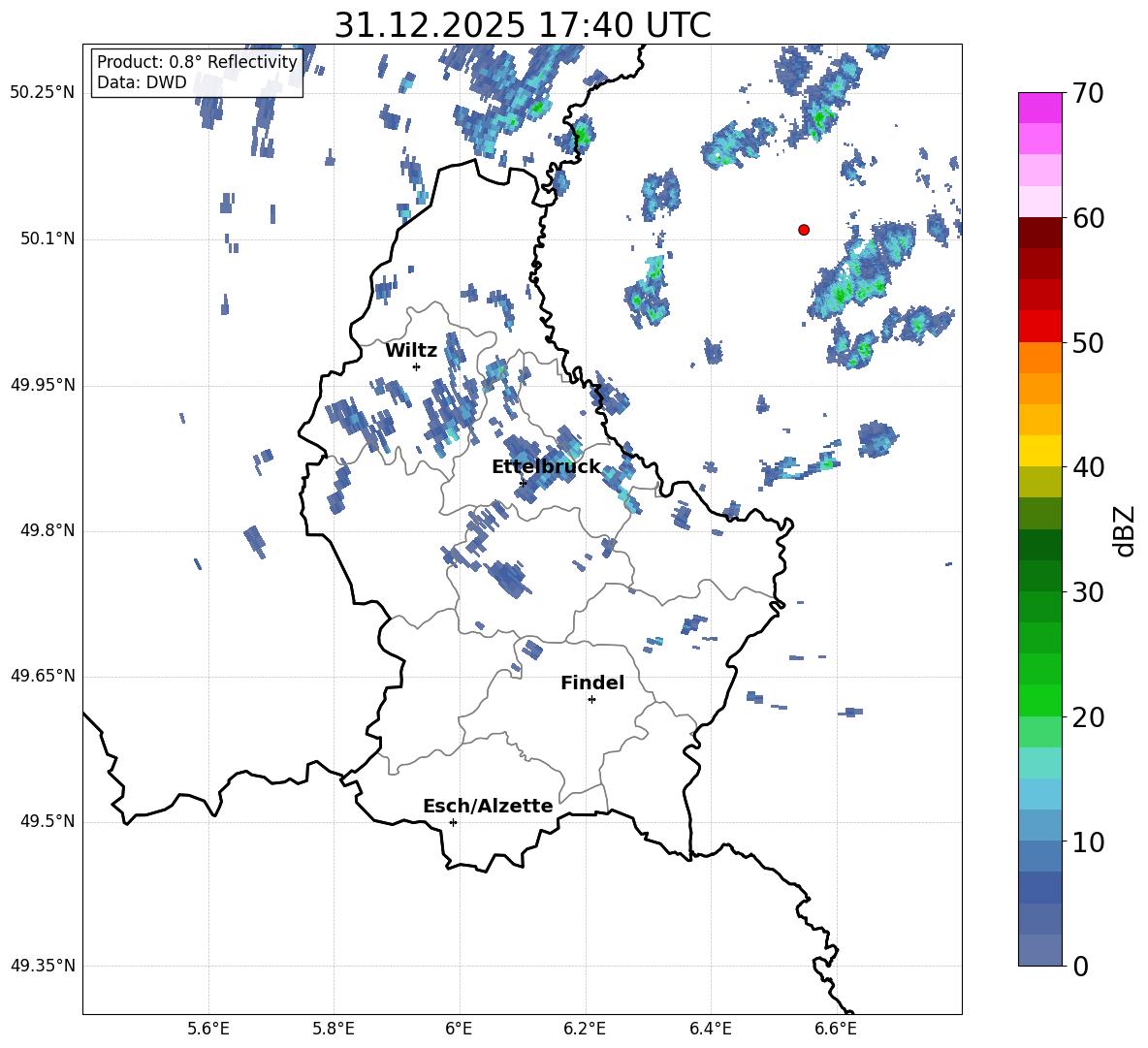Click the 6.4°E longitude label
The width and height of the screenshot is (1148, 1048).
[710, 1029]
